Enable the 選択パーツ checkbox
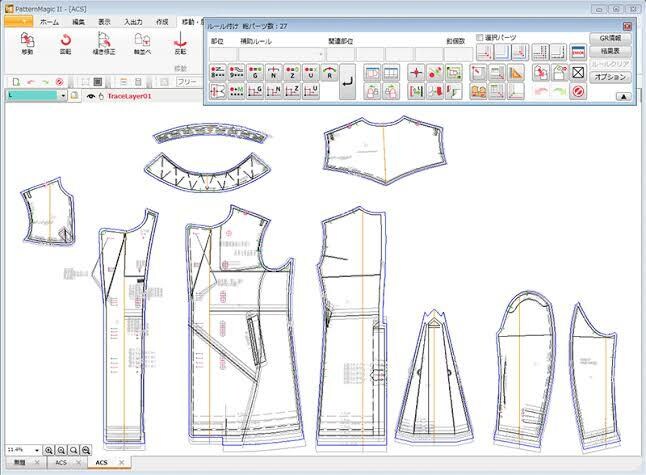Screen dimensions: 646x475 tap(480, 37)
